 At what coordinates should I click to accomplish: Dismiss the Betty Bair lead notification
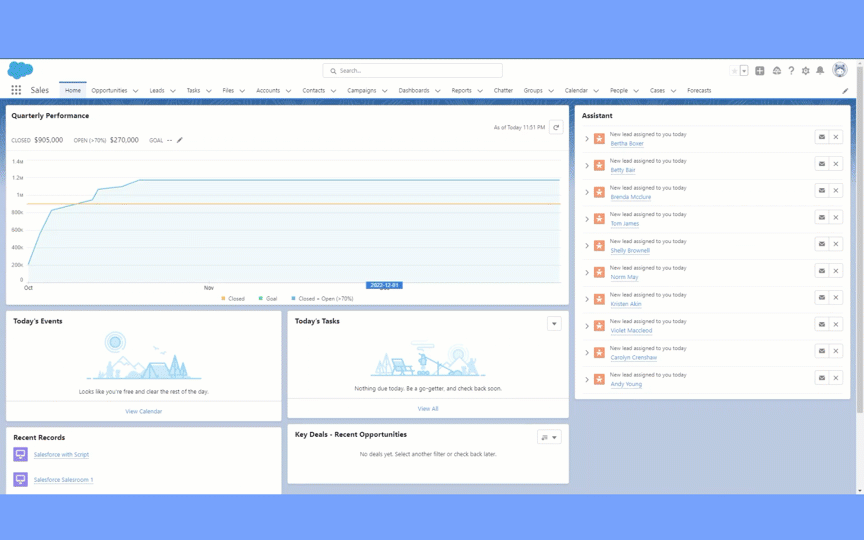point(836,164)
